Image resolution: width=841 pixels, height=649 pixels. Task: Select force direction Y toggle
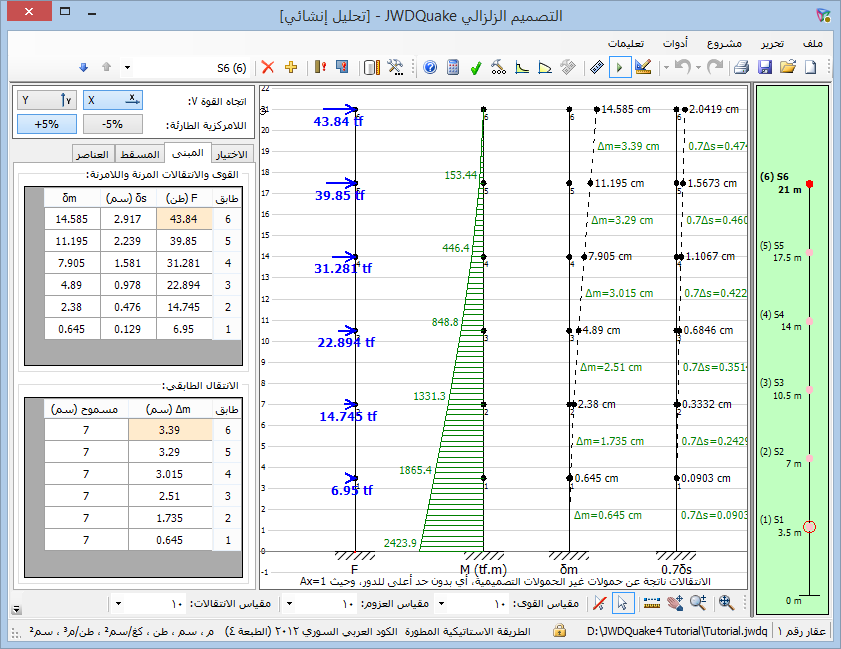[x=47, y=100]
